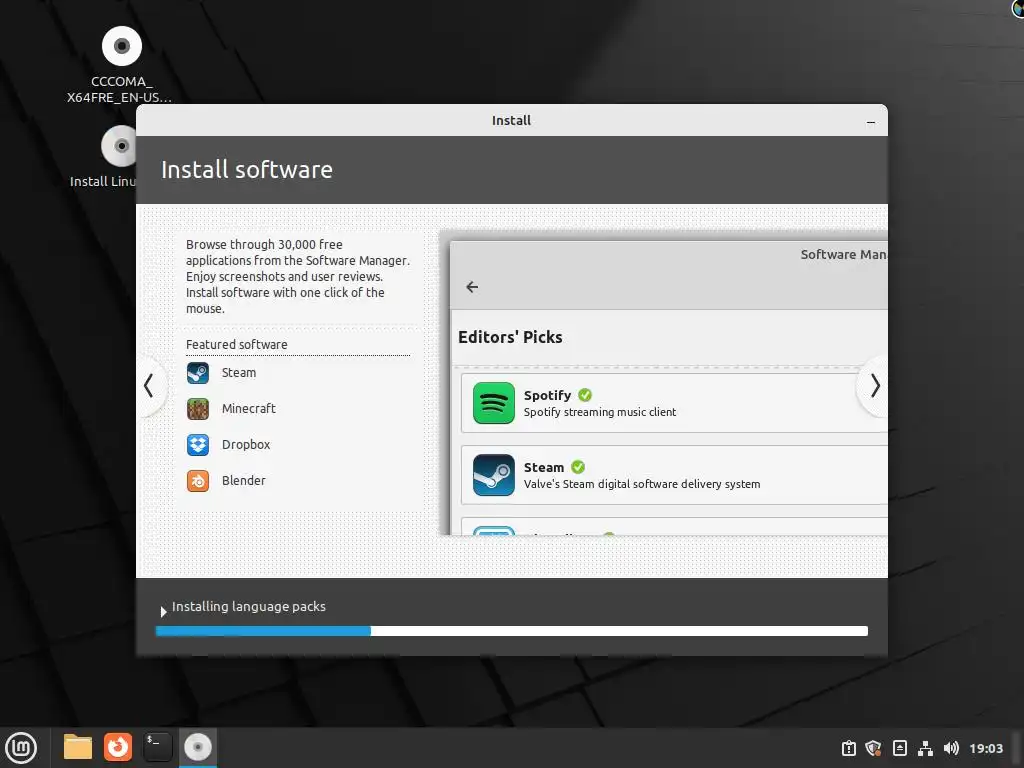Click the Install software header title

tap(247, 170)
